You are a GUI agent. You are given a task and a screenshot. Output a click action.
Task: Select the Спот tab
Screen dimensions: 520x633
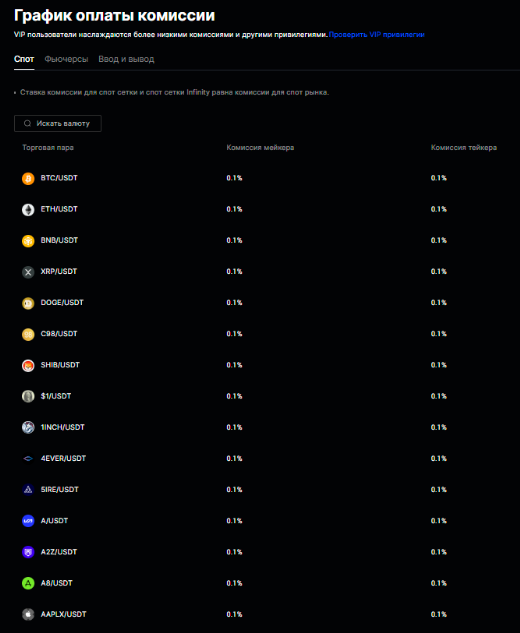24,59
